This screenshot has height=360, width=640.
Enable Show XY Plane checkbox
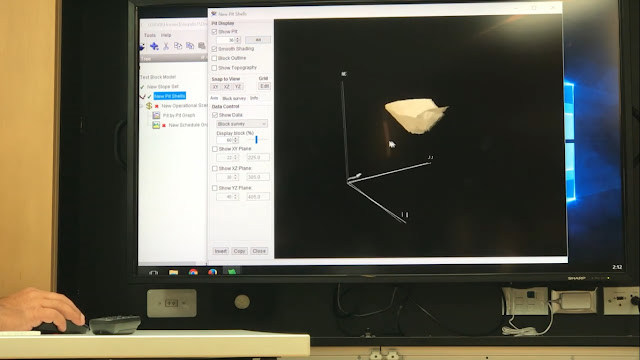(215, 149)
